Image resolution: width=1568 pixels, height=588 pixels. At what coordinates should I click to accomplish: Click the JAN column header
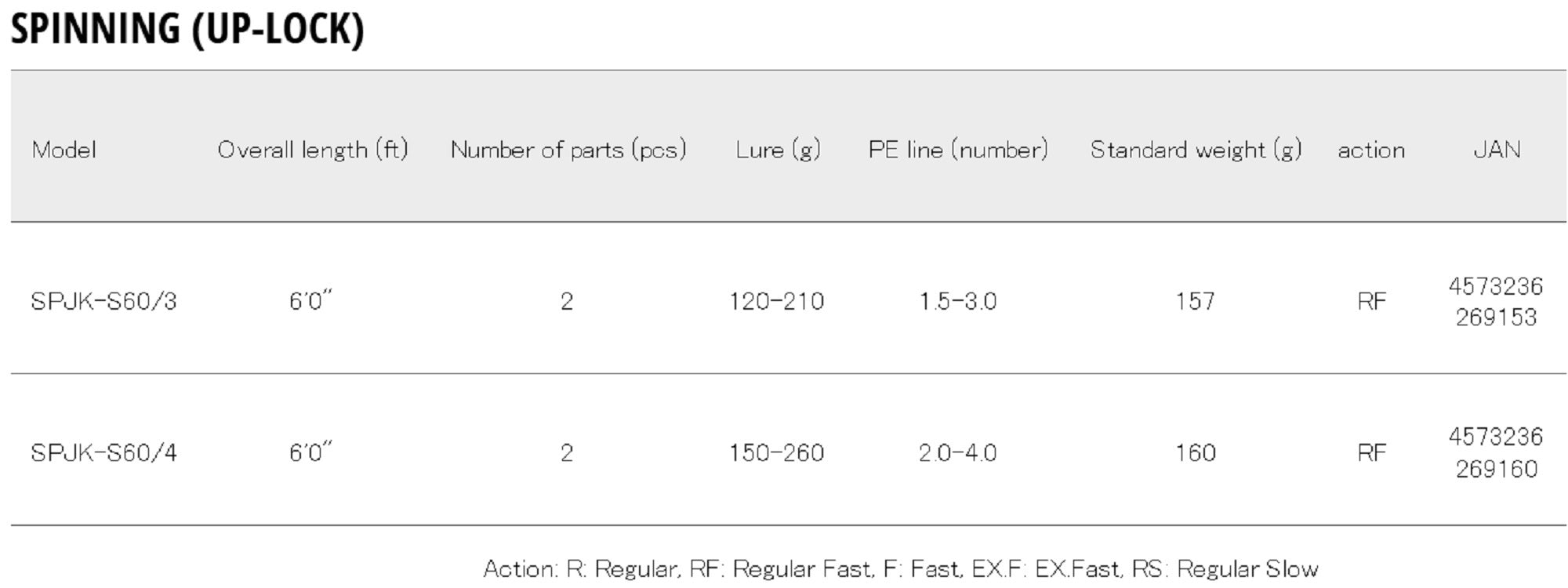click(1497, 150)
